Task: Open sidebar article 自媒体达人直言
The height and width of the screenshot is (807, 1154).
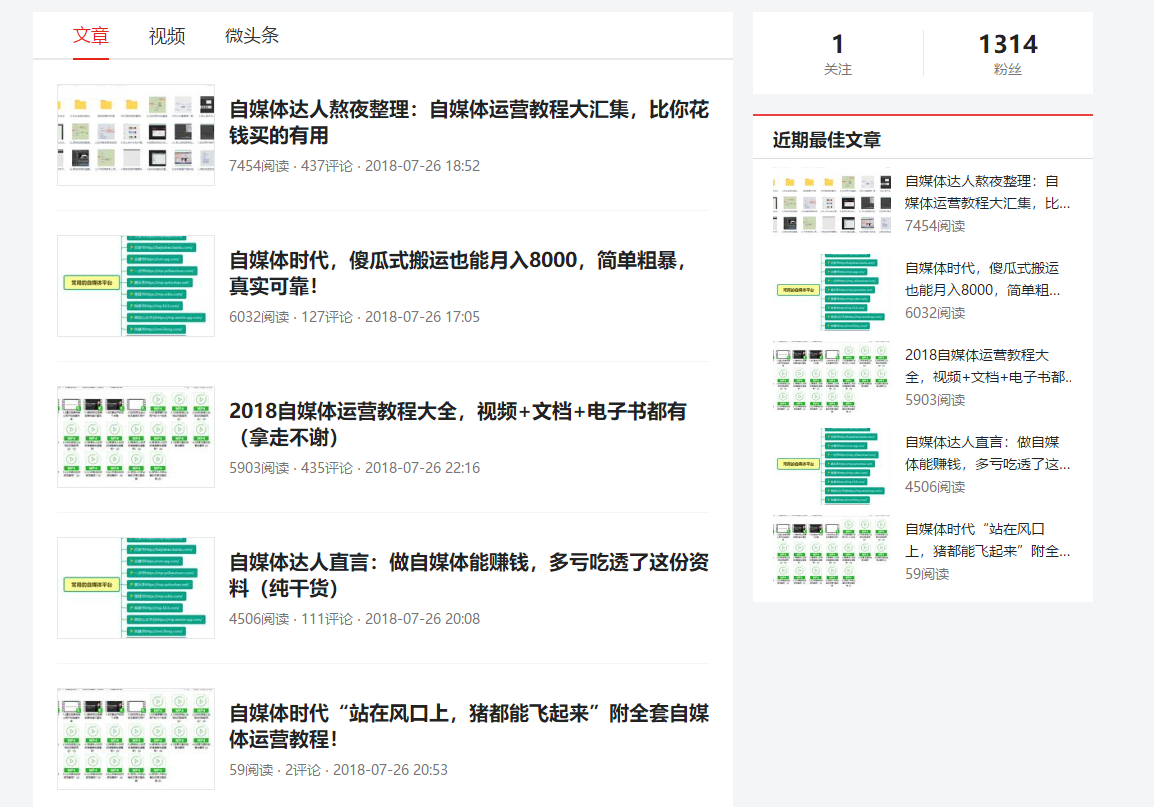Action: pyautogui.click(x=987, y=453)
